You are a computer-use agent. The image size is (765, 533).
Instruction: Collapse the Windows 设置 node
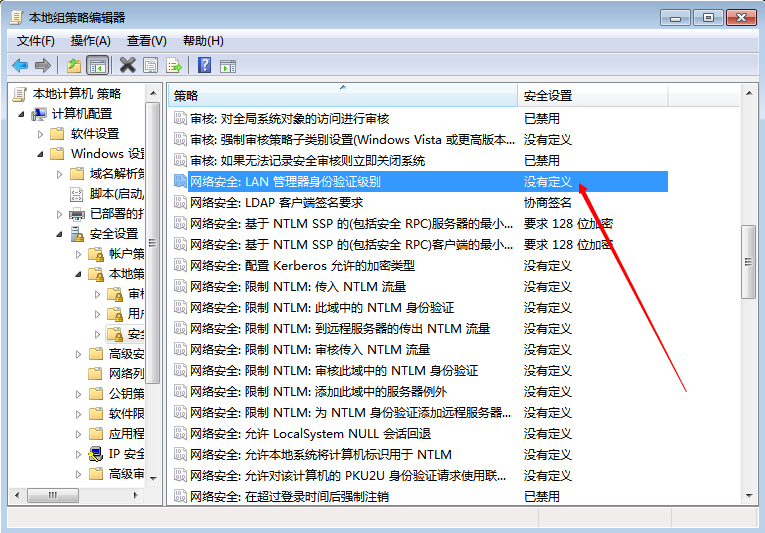click(40, 154)
